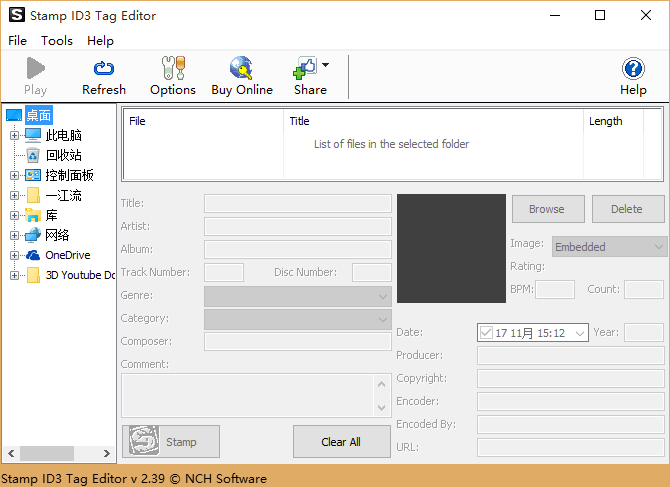
Task: Click the 网络 network icon
Action: (33, 235)
